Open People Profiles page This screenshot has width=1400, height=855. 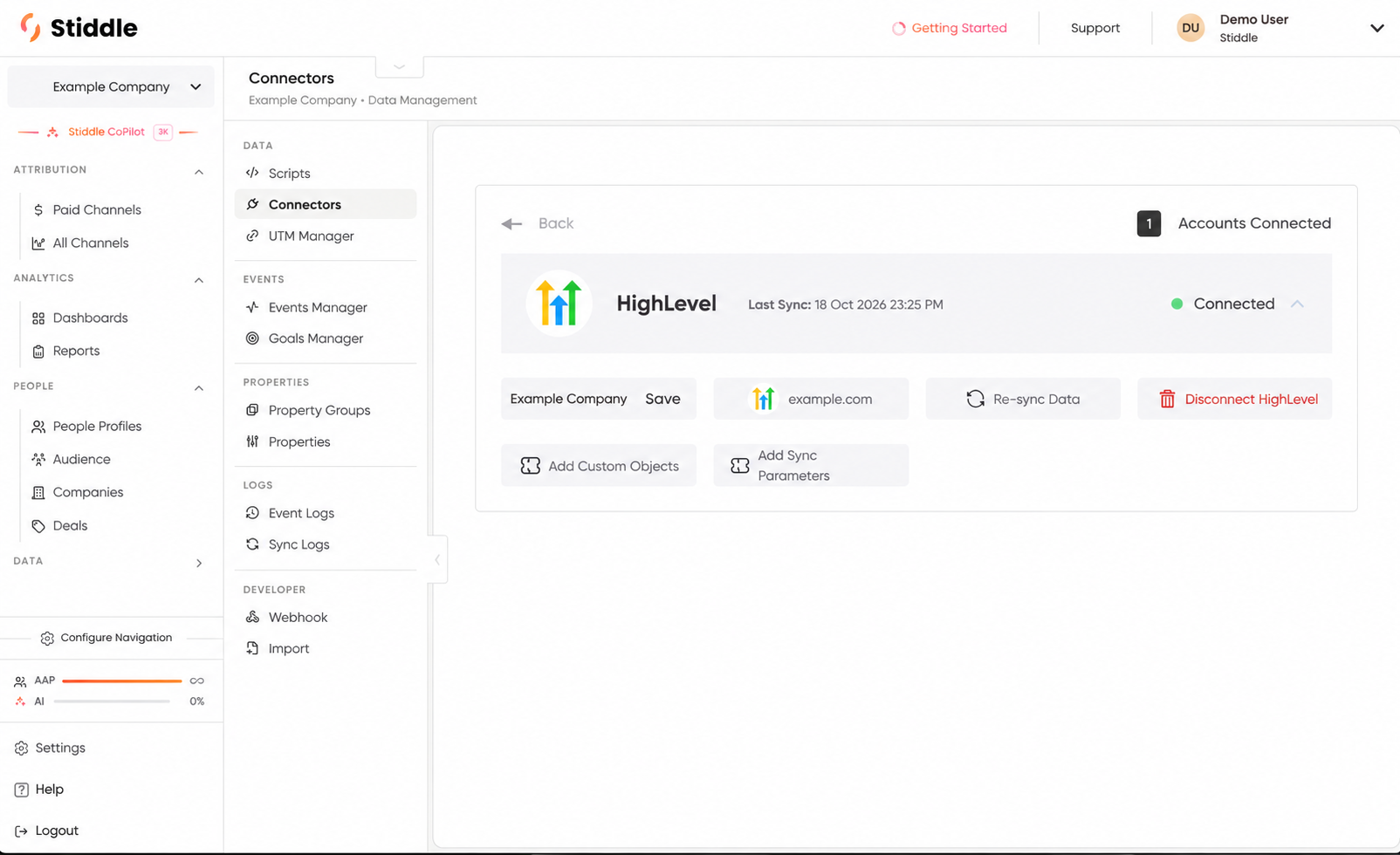[x=97, y=426]
